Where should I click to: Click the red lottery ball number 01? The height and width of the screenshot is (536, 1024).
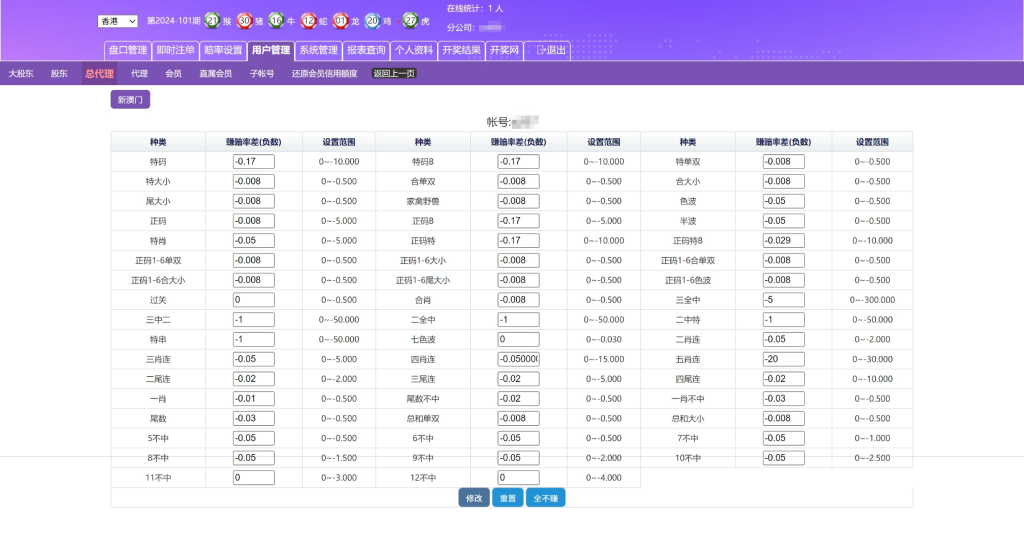(340, 20)
